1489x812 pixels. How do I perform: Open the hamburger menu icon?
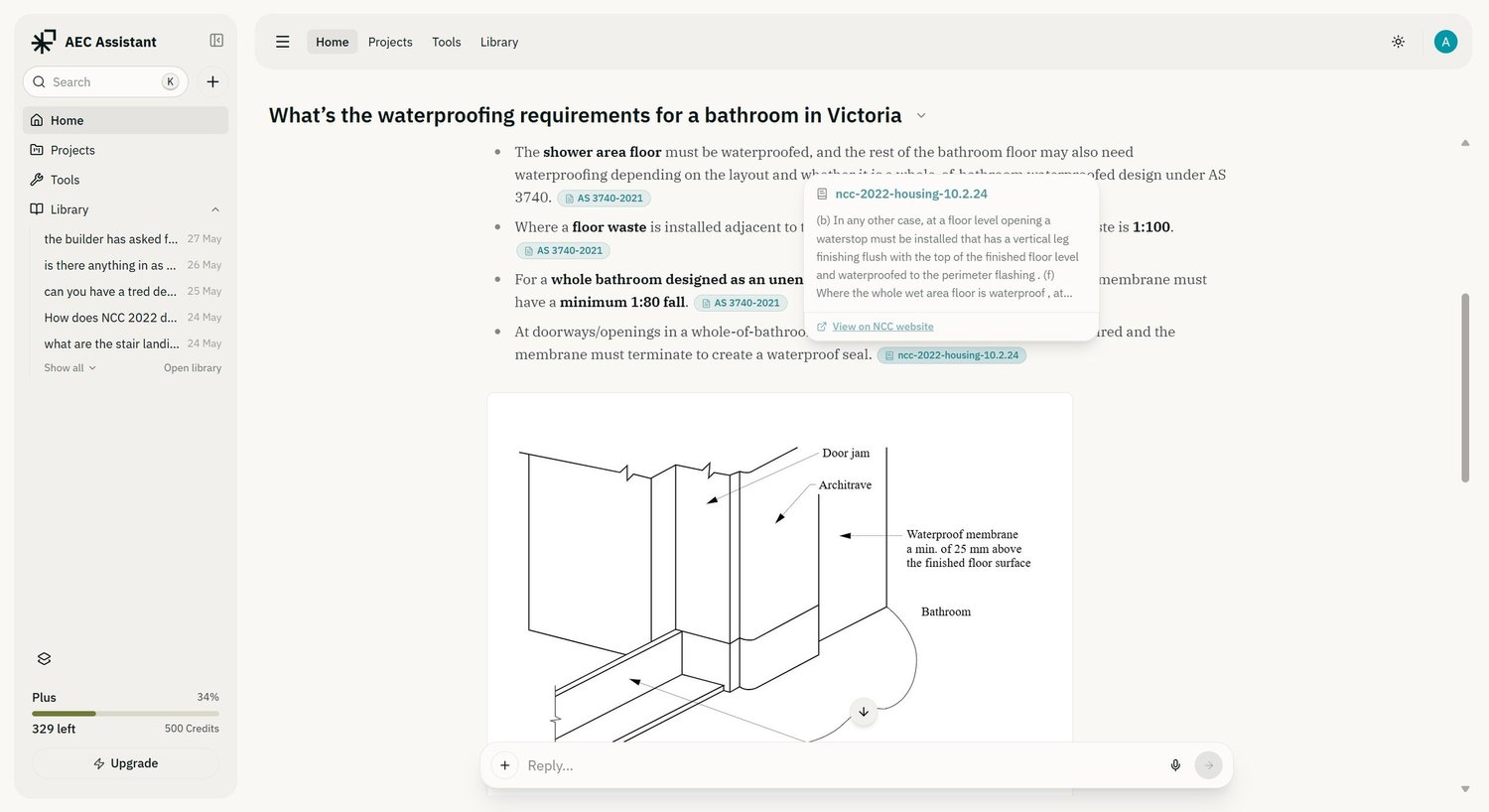pyautogui.click(x=283, y=42)
